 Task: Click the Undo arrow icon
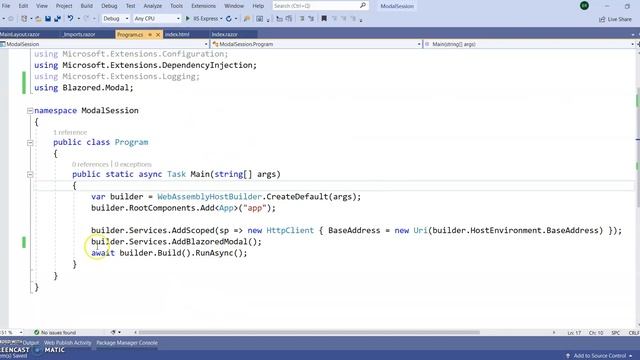point(70,19)
